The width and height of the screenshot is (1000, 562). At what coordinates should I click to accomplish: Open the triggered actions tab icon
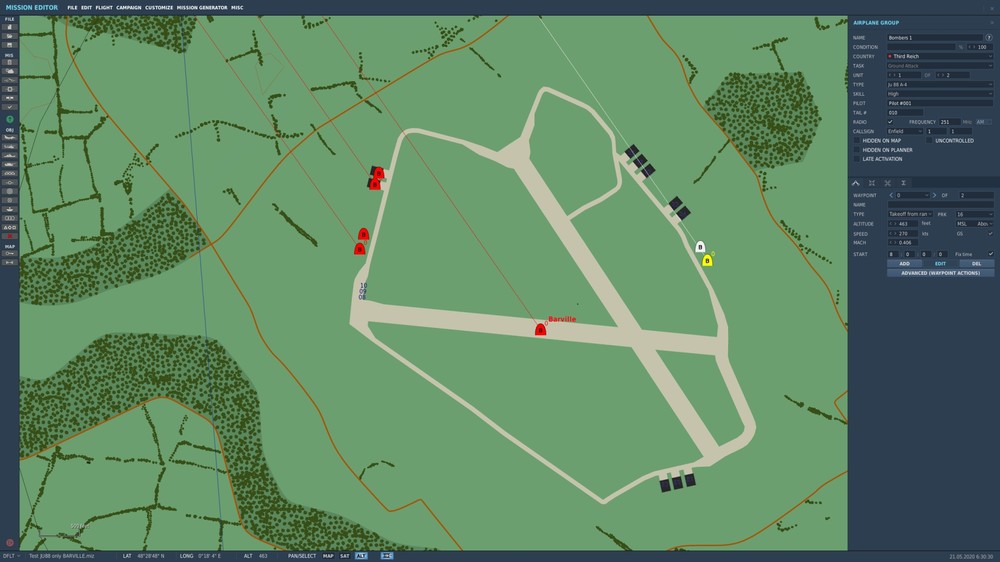coord(887,183)
